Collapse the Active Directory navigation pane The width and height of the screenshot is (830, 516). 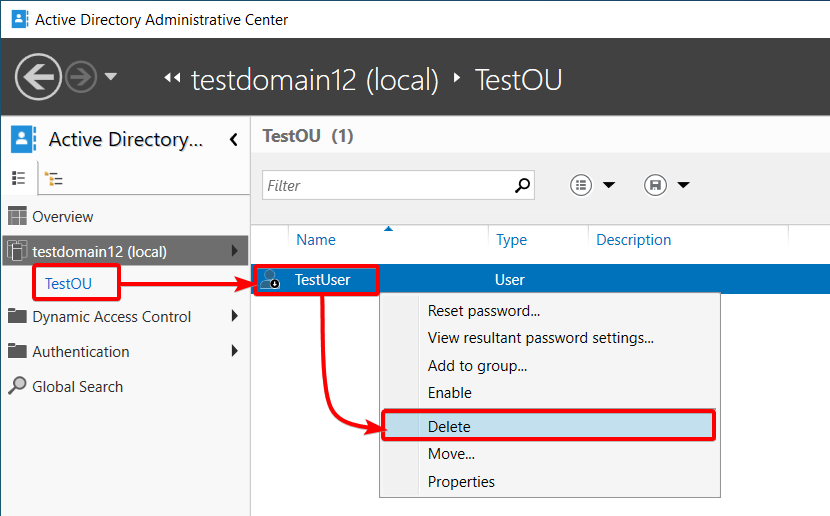pyautogui.click(x=233, y=140)
